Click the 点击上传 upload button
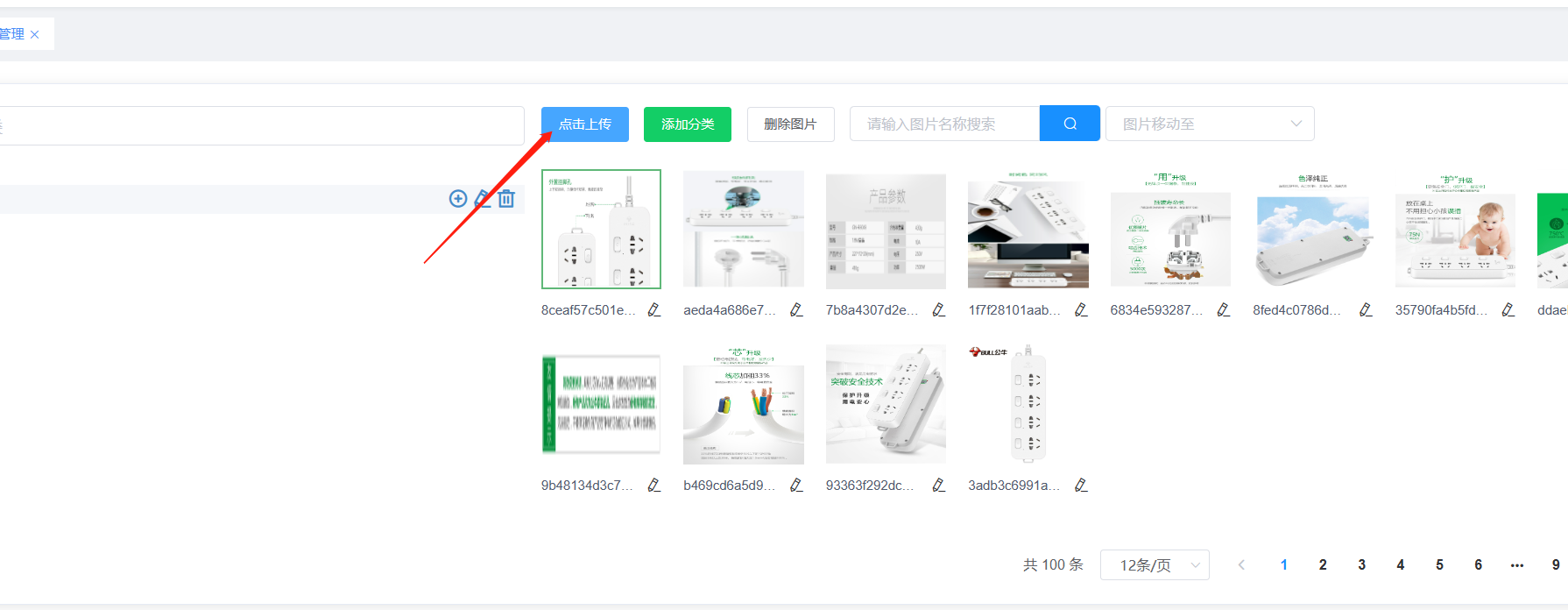This screenshot has width=1568, height=610. coord(584,124)
